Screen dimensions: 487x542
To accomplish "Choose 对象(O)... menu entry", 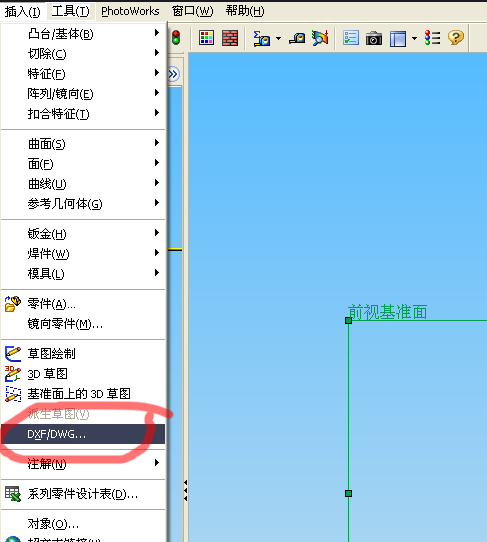I will [x=83, y=524].
